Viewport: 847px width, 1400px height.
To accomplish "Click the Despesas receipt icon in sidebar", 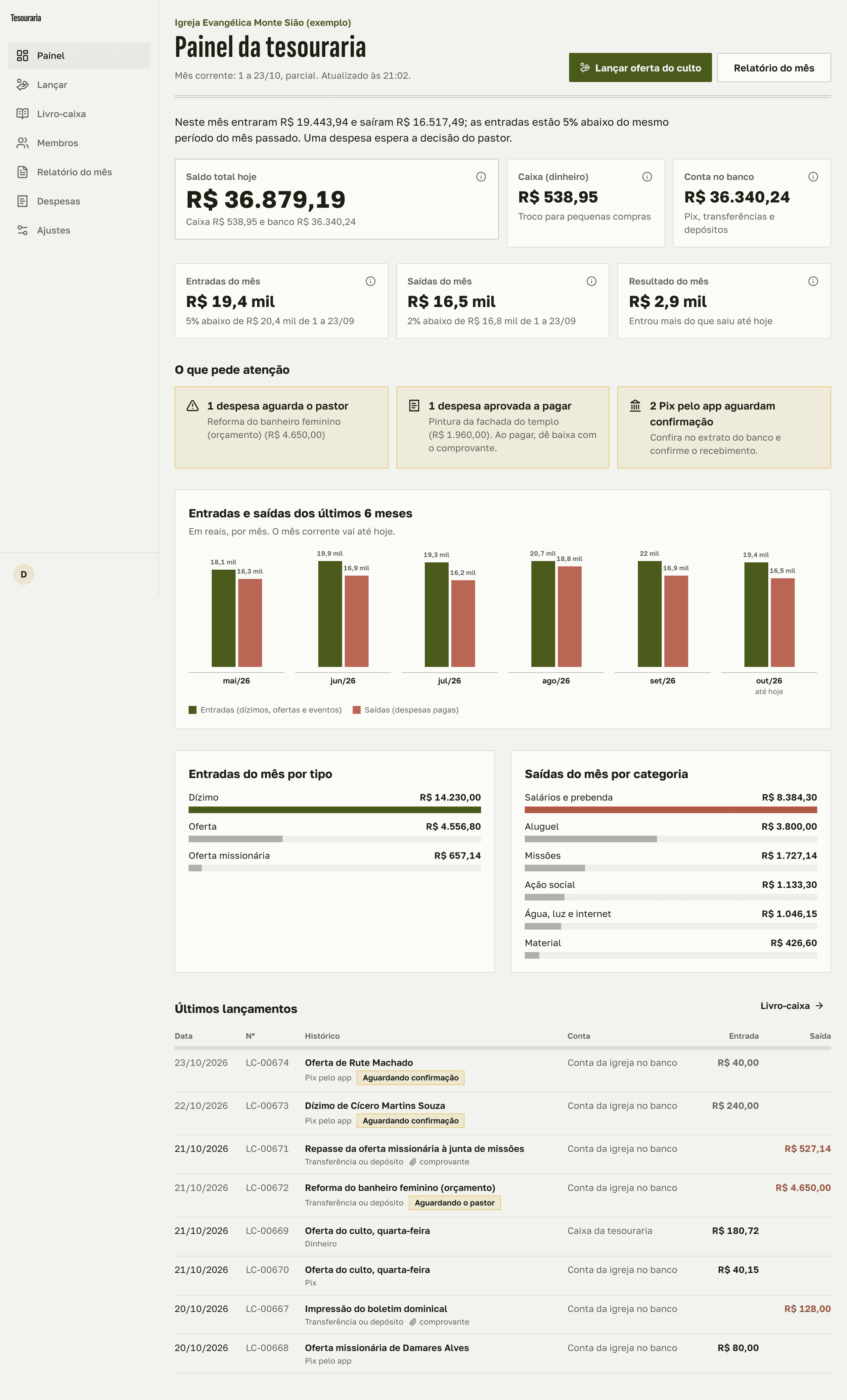I will [22, 201].
